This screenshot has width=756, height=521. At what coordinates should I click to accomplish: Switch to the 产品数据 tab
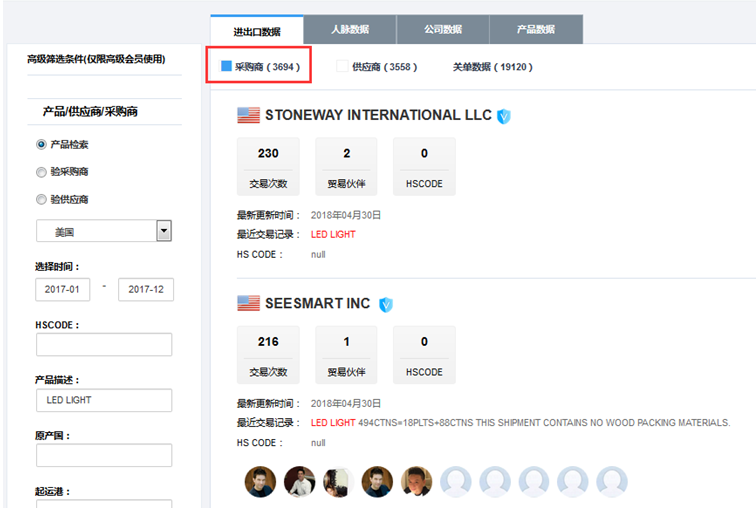536,29
